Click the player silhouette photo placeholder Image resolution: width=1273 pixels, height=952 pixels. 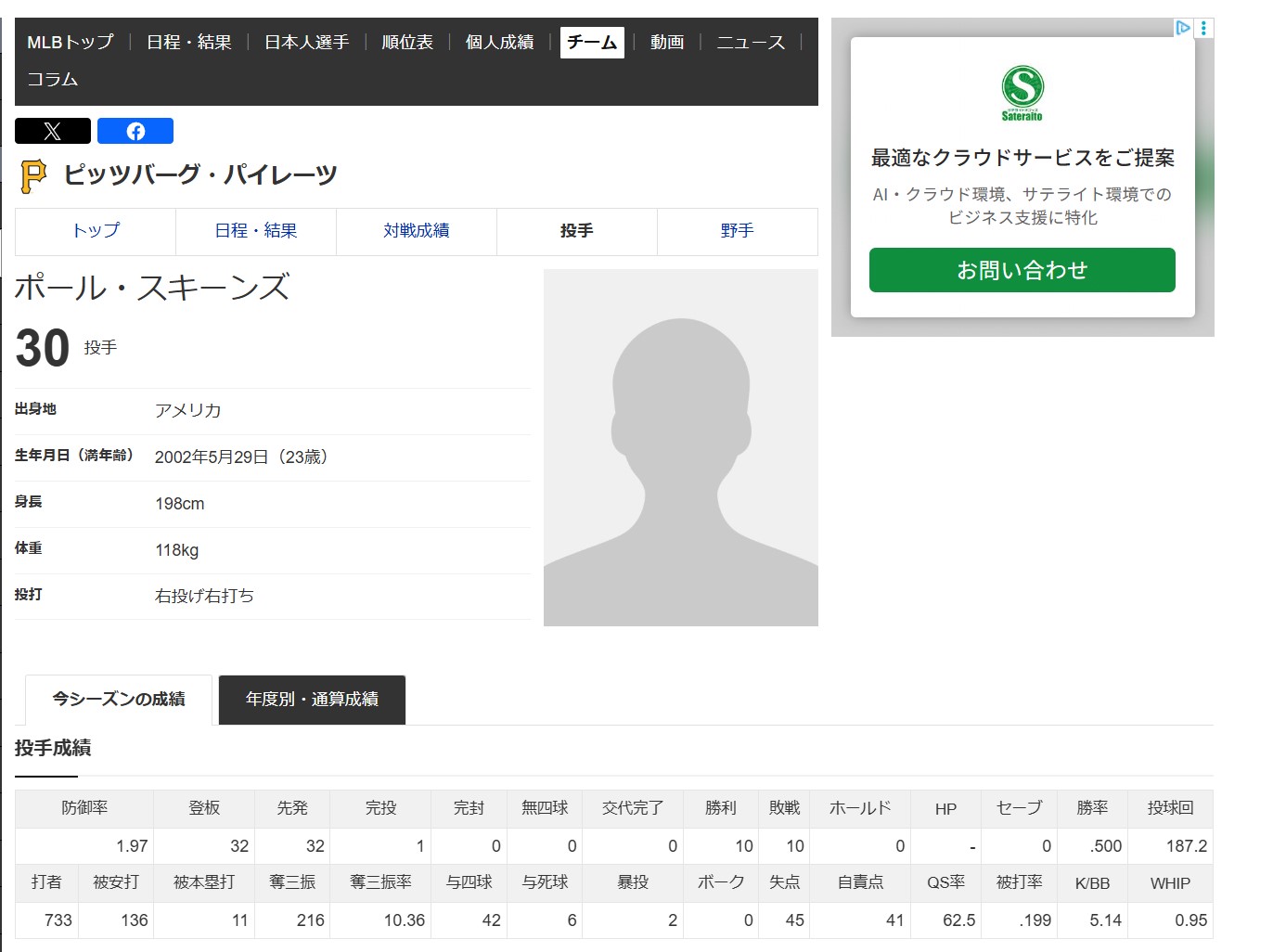coord(681,447)
